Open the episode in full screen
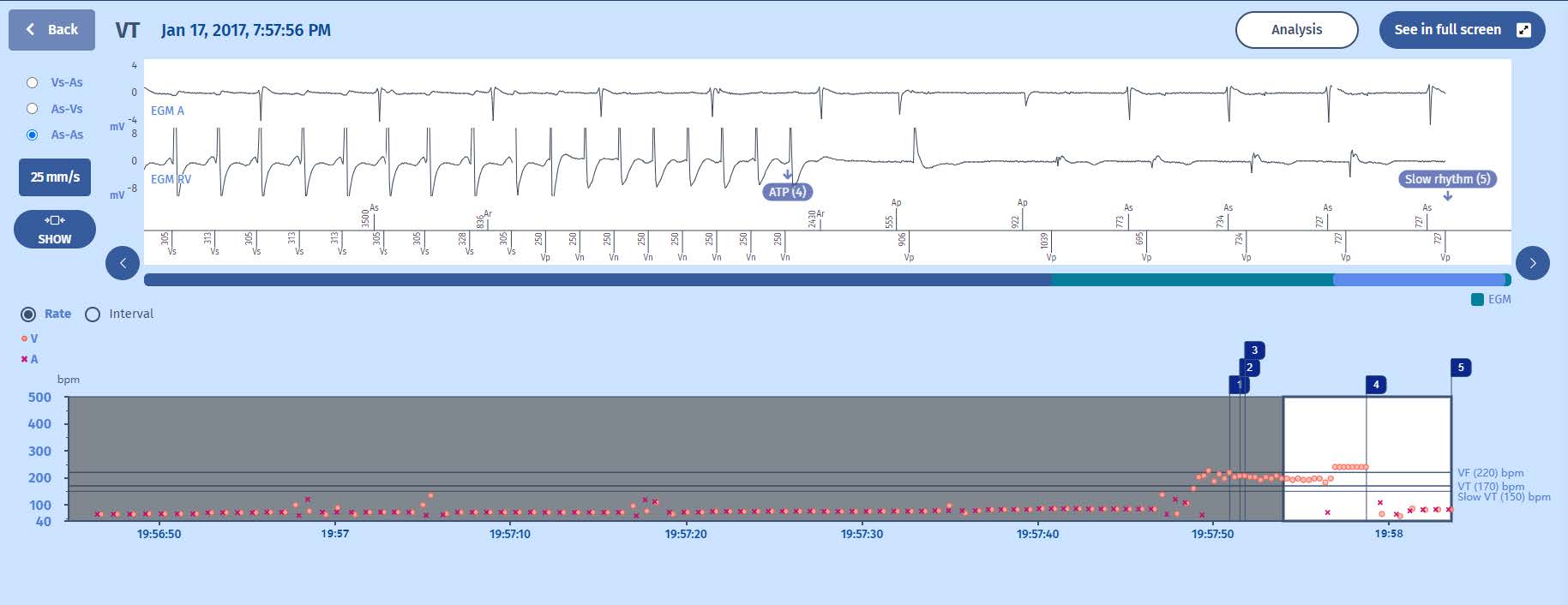 point(1461,30)
